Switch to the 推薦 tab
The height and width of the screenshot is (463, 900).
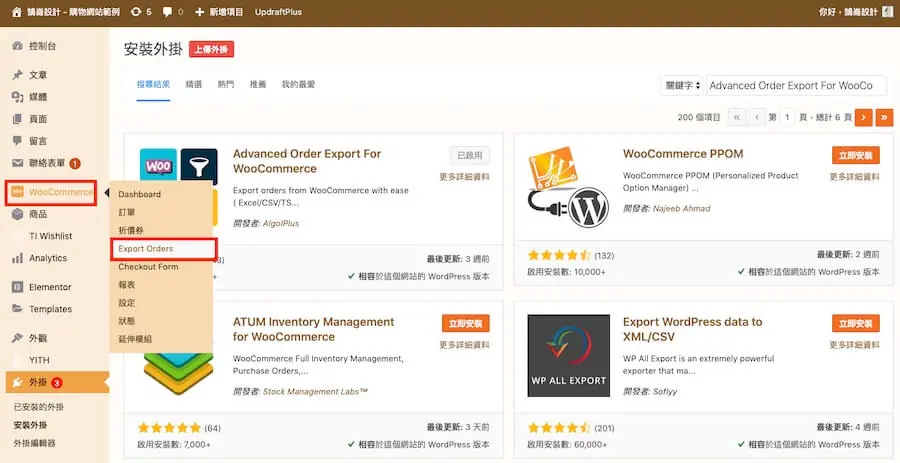point(258,84)
